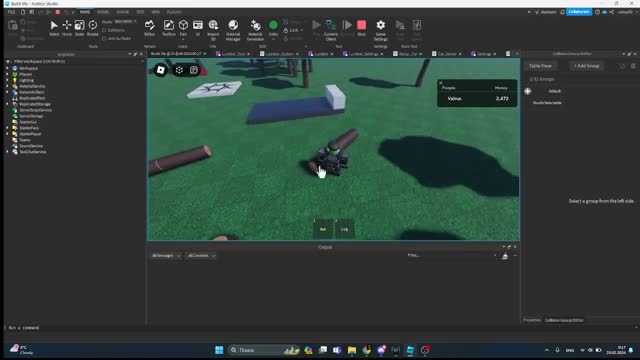The height and width of the screenshot is (360, 640).
Task: Open the Lumber_Tool script tab
Action: 233,54
